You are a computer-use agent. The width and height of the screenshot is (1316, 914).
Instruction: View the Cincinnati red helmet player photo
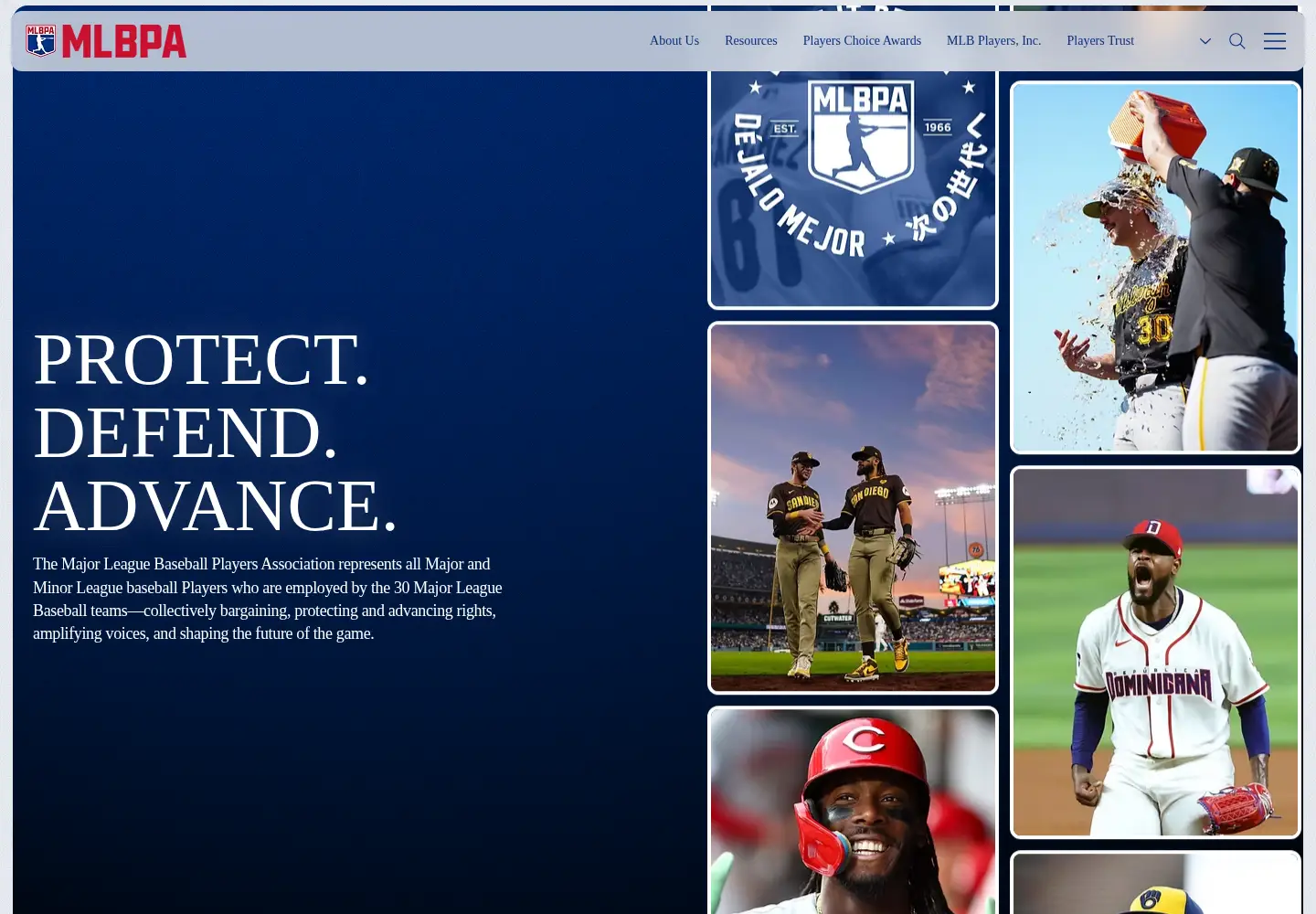coord(853,811)
